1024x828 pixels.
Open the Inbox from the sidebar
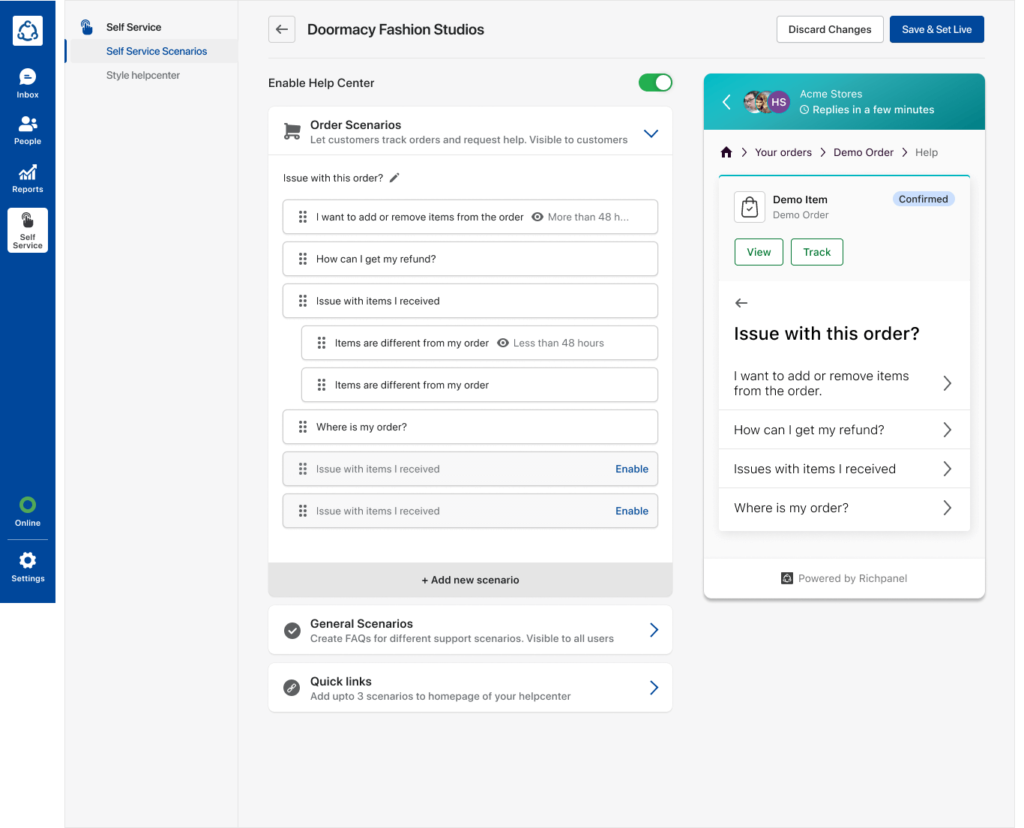point(27,77)
